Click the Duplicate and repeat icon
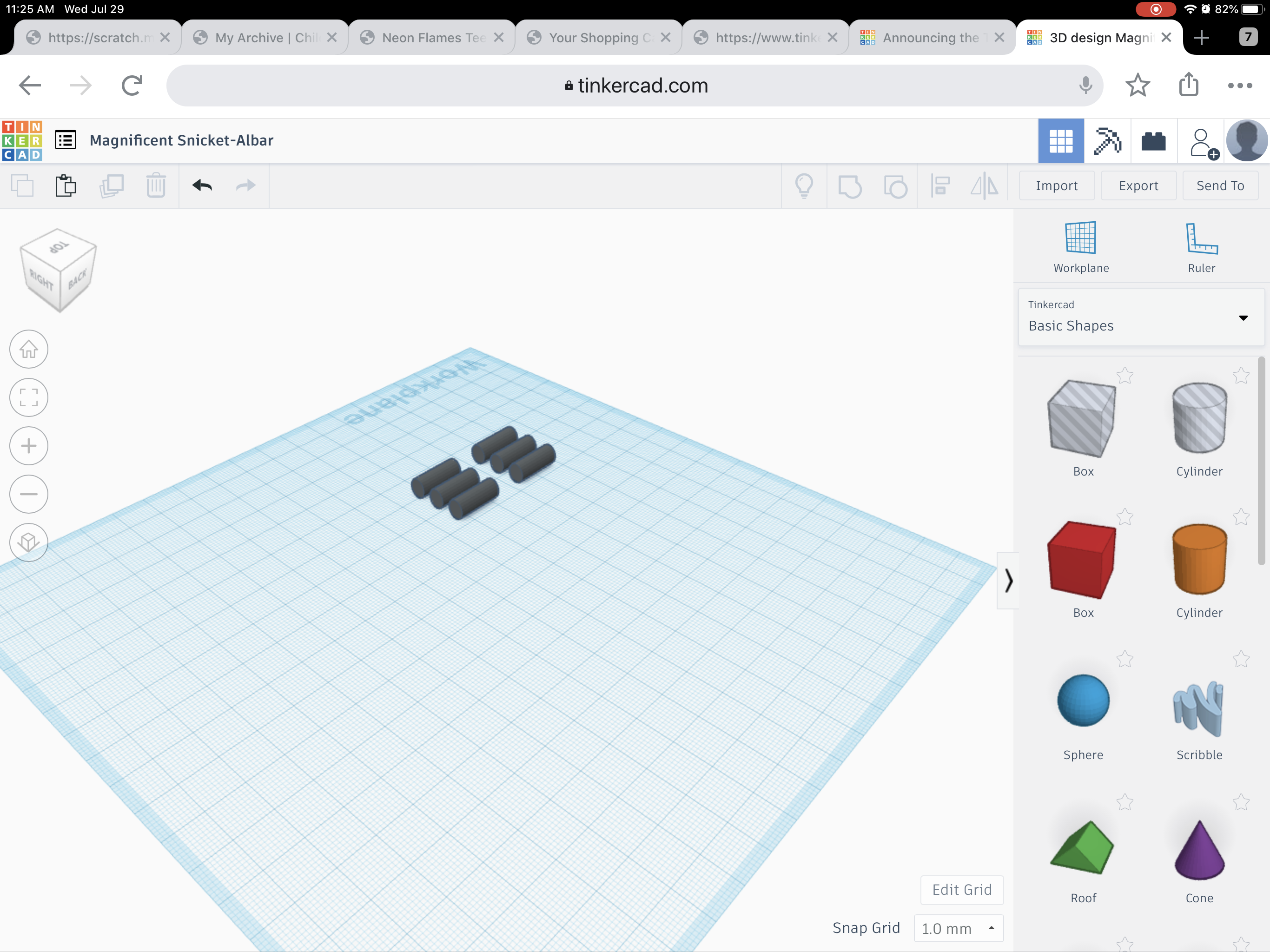Screen dimensions: 1270x952 (x=112, y=186)
